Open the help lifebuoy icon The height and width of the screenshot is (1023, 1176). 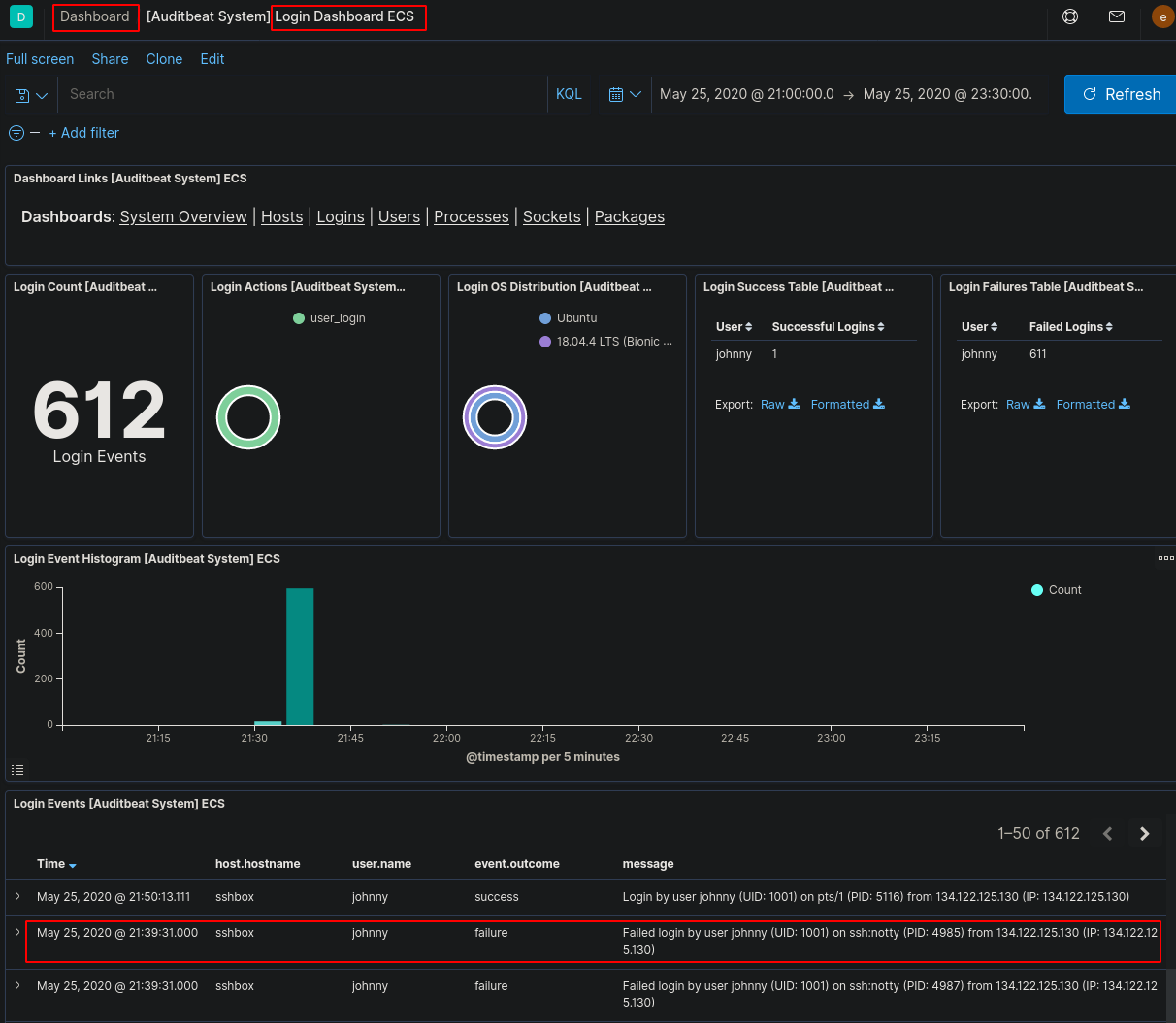(1070, 16)
